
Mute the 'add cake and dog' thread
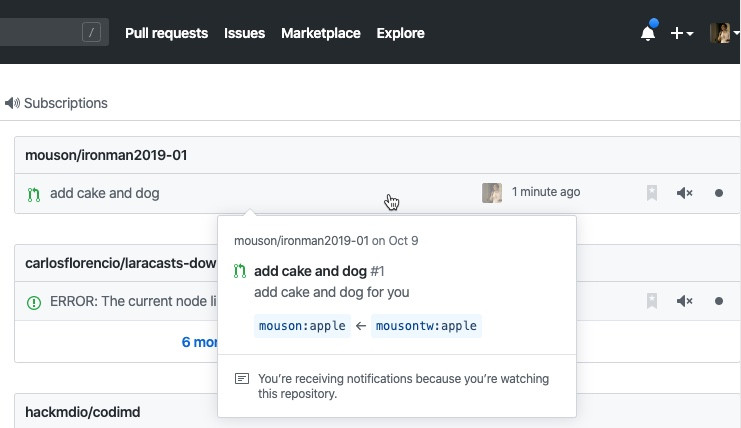click(x=685, y=193)
